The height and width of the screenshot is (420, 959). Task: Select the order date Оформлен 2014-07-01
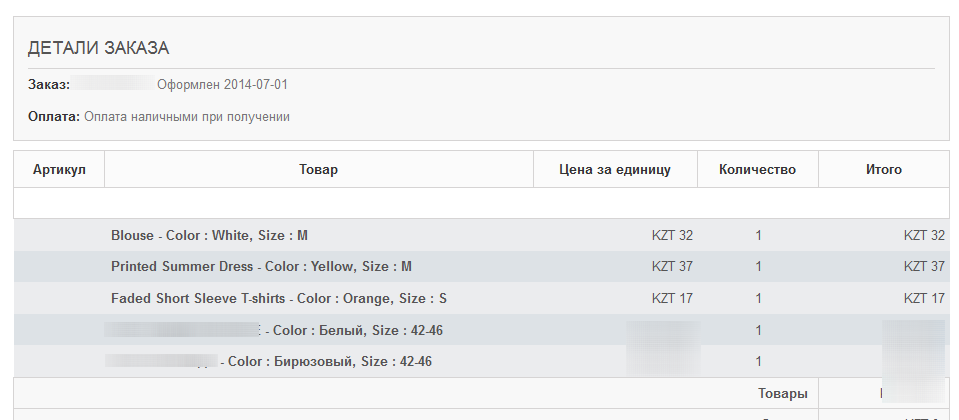[222, 85]
